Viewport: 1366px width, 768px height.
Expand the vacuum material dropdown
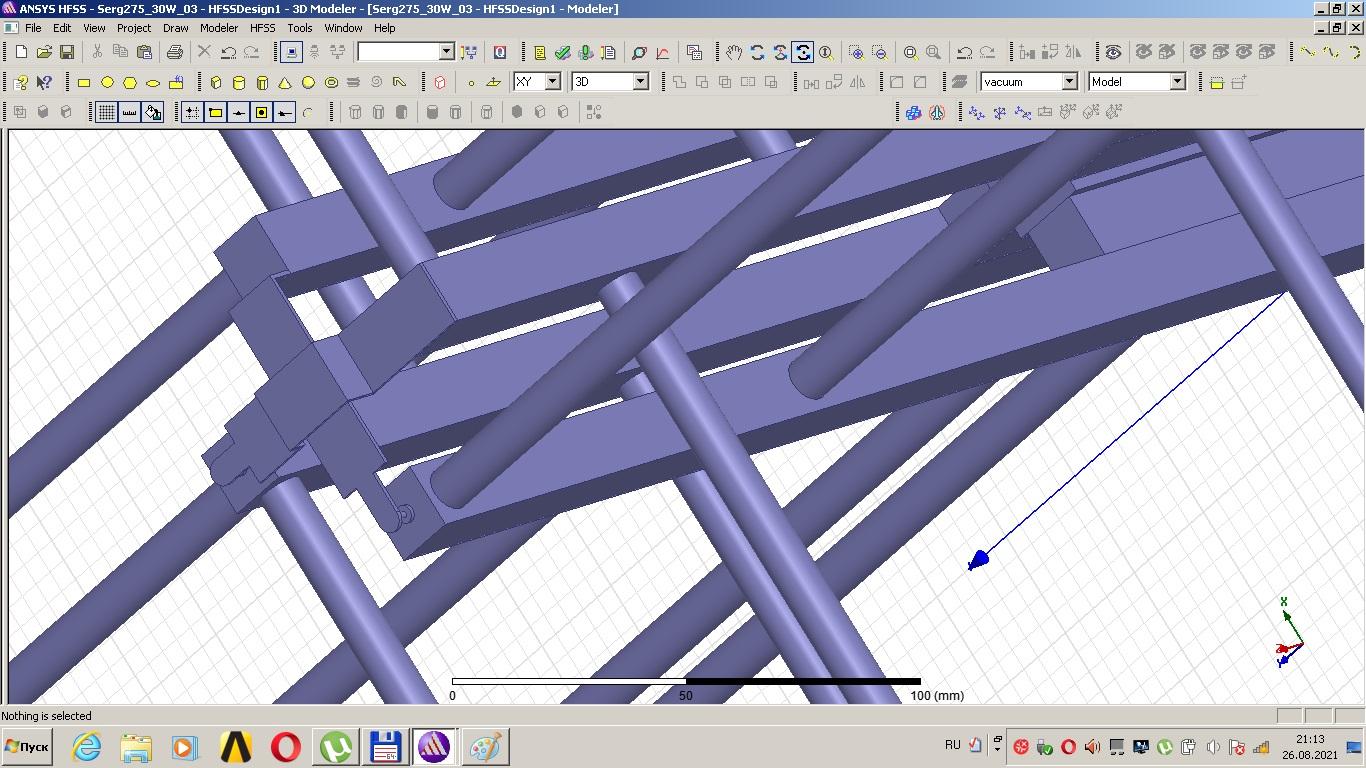point(1069,82)
